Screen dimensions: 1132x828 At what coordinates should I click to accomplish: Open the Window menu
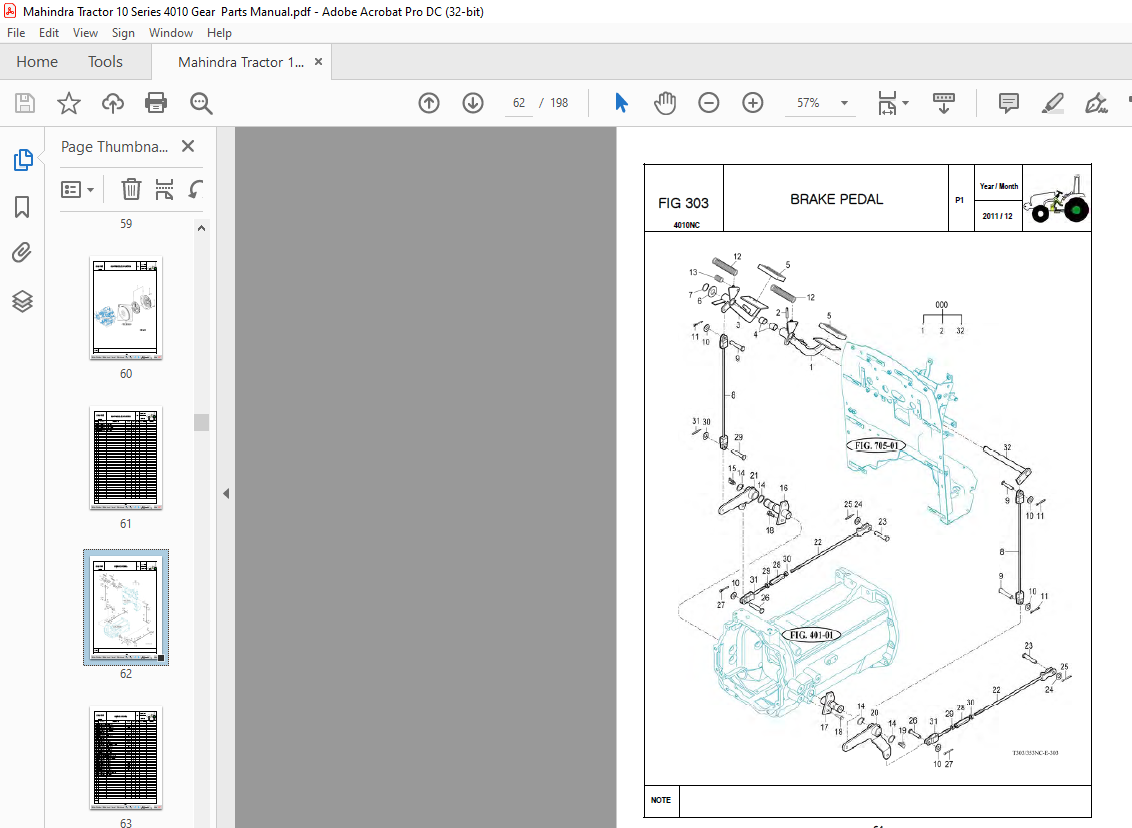[170, 32]
